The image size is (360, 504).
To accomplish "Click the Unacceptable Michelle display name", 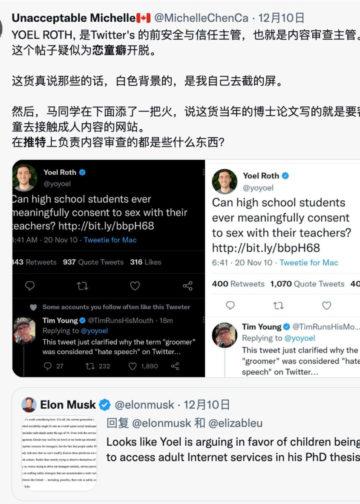I will coord(74,18).
